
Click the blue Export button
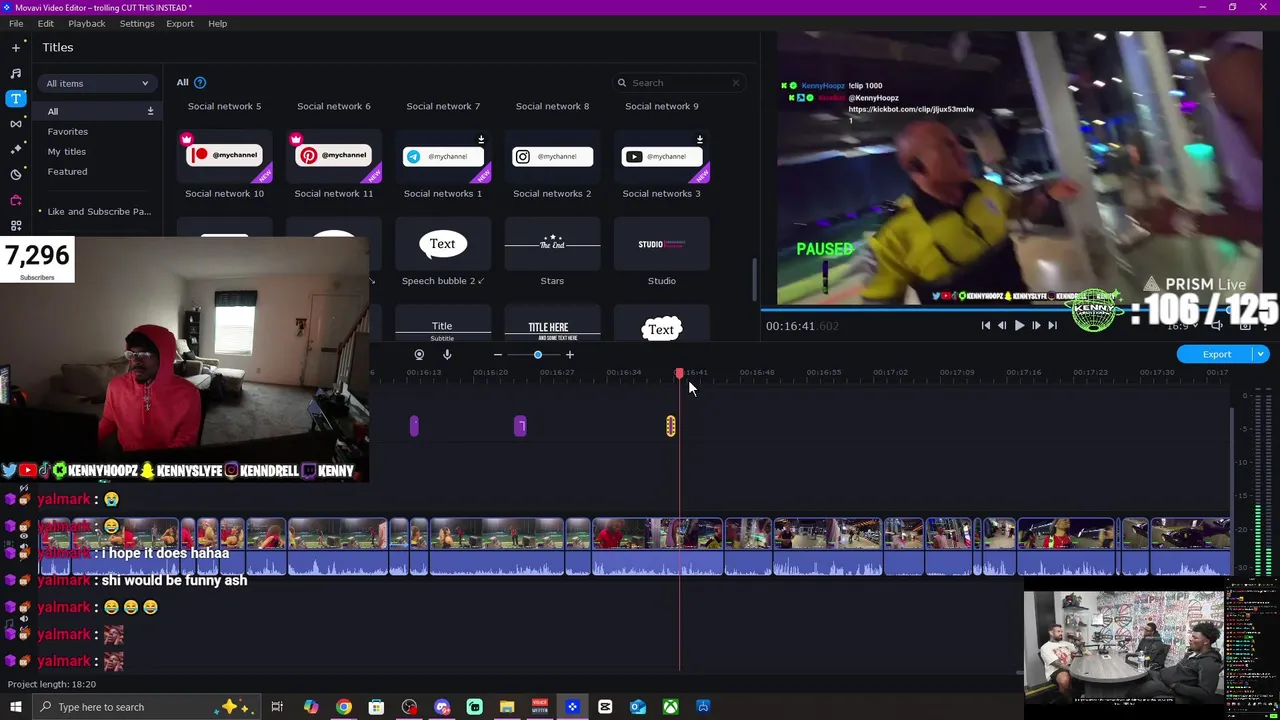pyautogui.click(x=1217, y=354)
